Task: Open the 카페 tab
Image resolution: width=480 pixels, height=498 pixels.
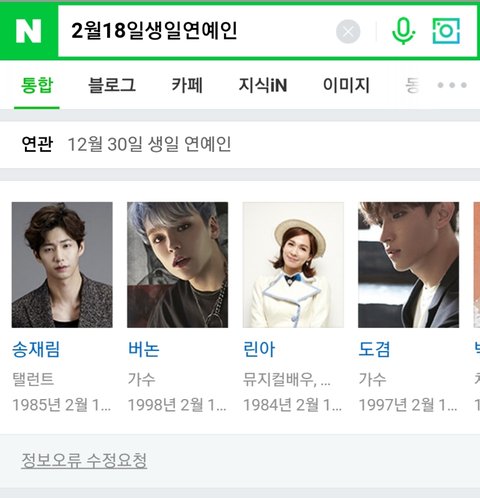Action: (x=187, y=85)
